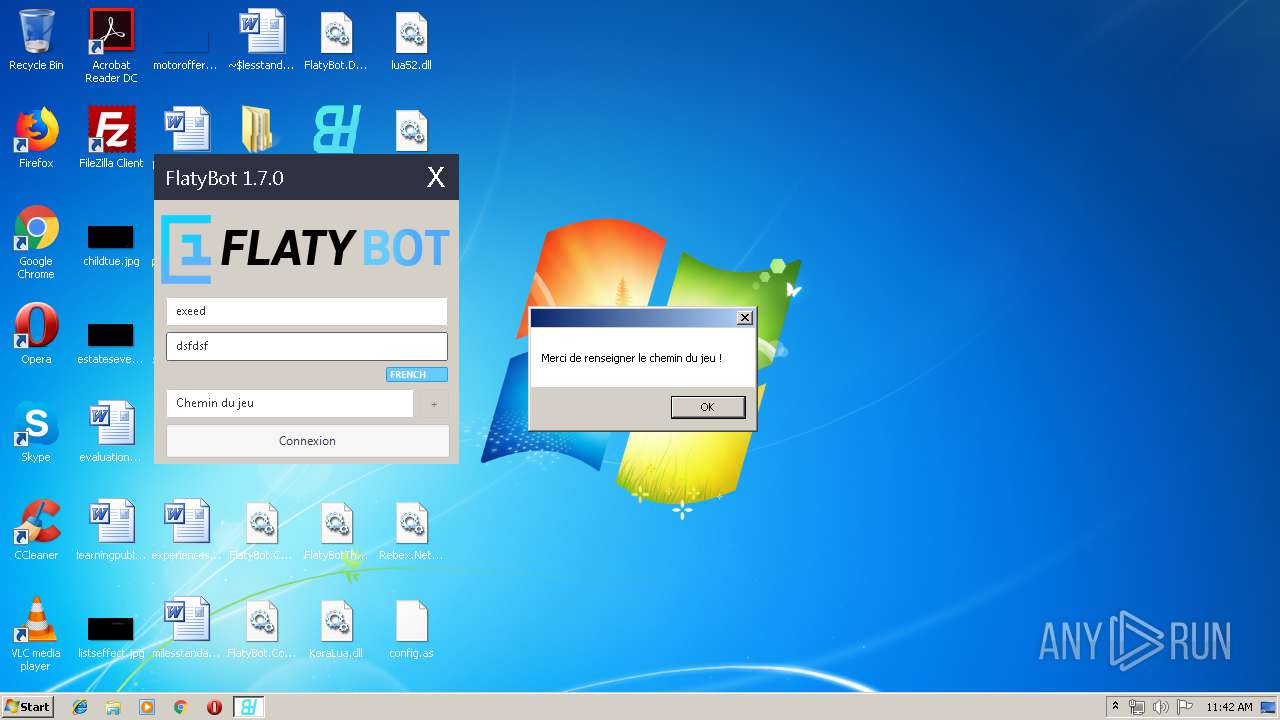Open Opera from the taskbar

click(x=214, y=707)
